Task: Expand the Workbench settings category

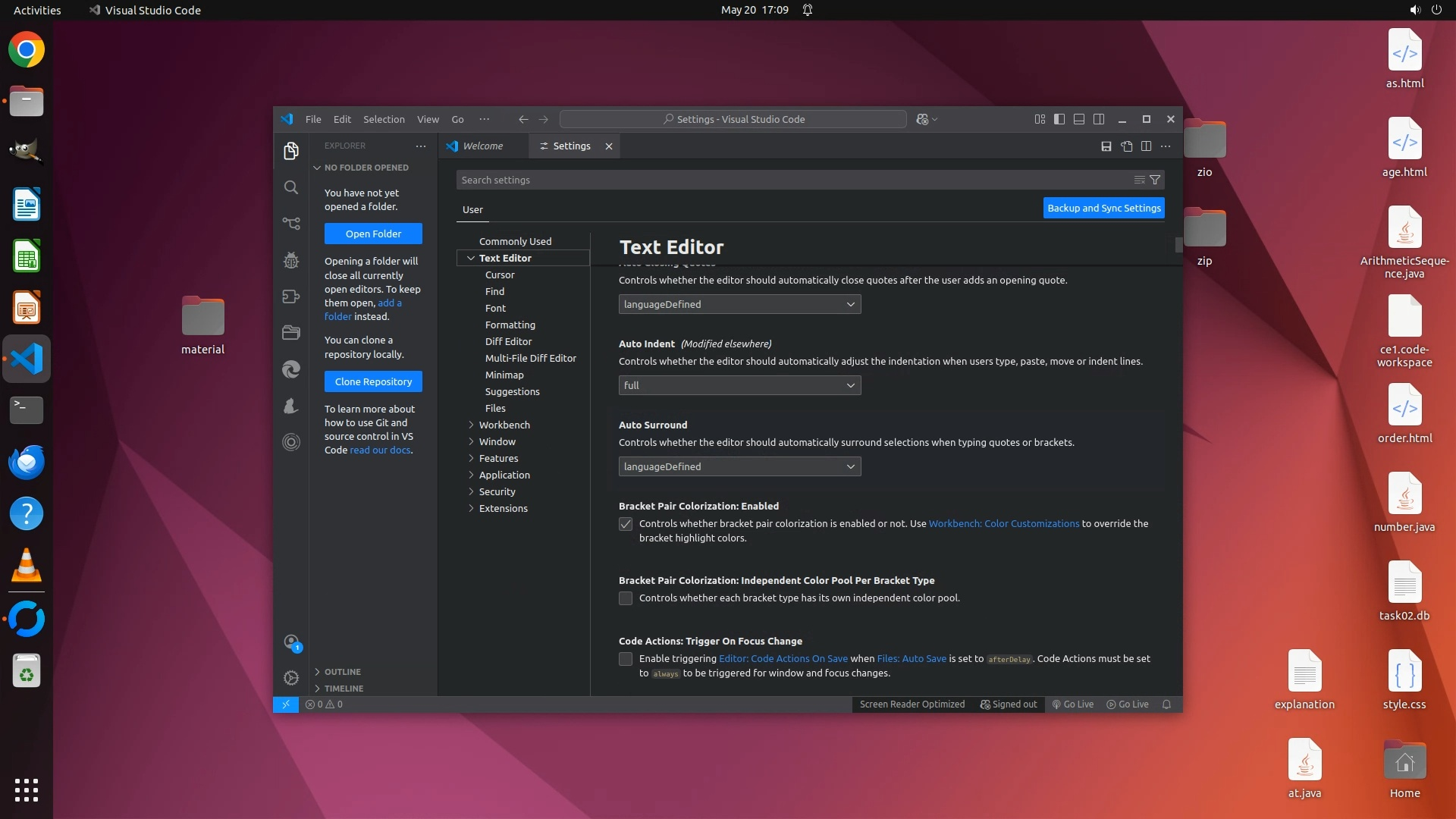Action: 504,425
